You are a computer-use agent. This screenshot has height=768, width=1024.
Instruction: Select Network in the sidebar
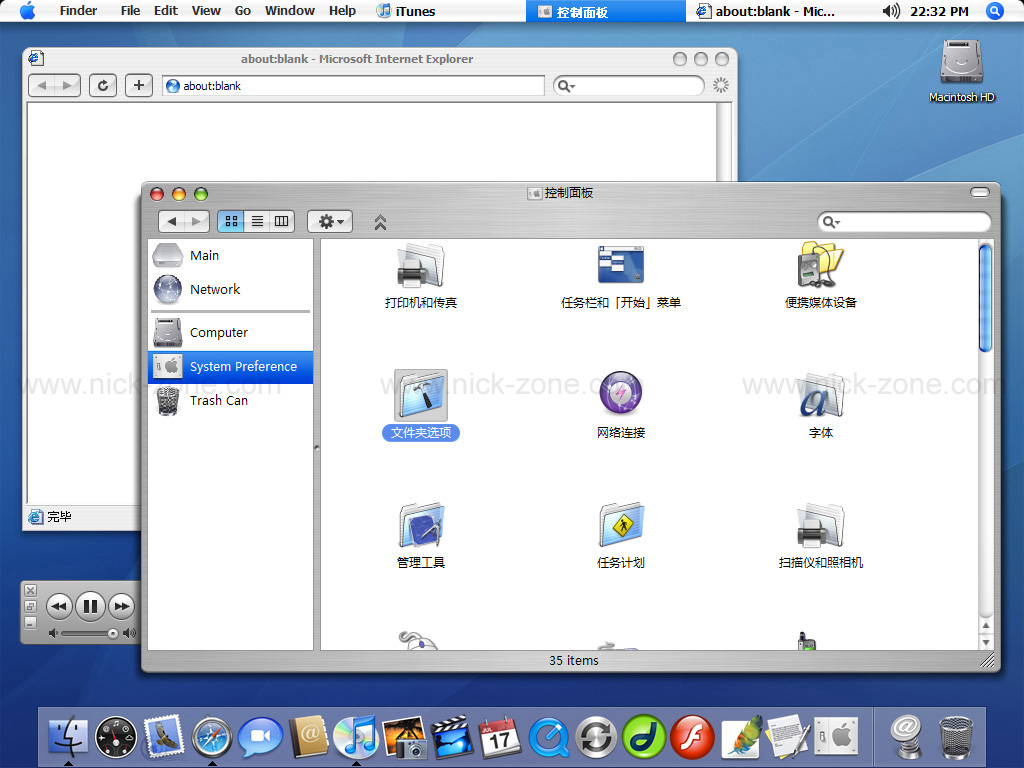[231, 289]
